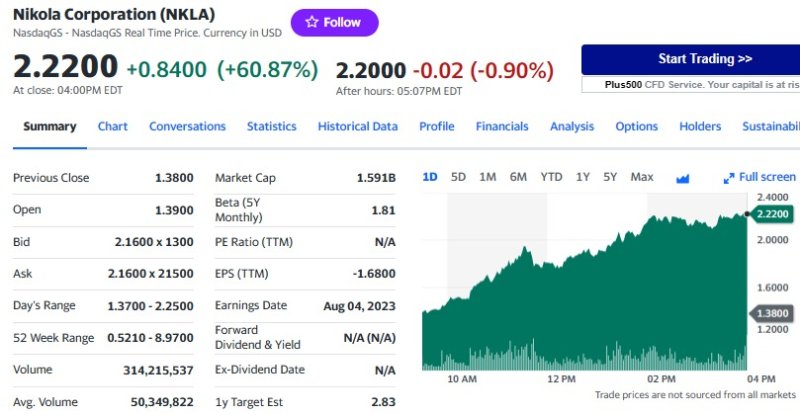The image size is (800, 415).
Task: Select the 1M chart range
Action: point(487,177)
